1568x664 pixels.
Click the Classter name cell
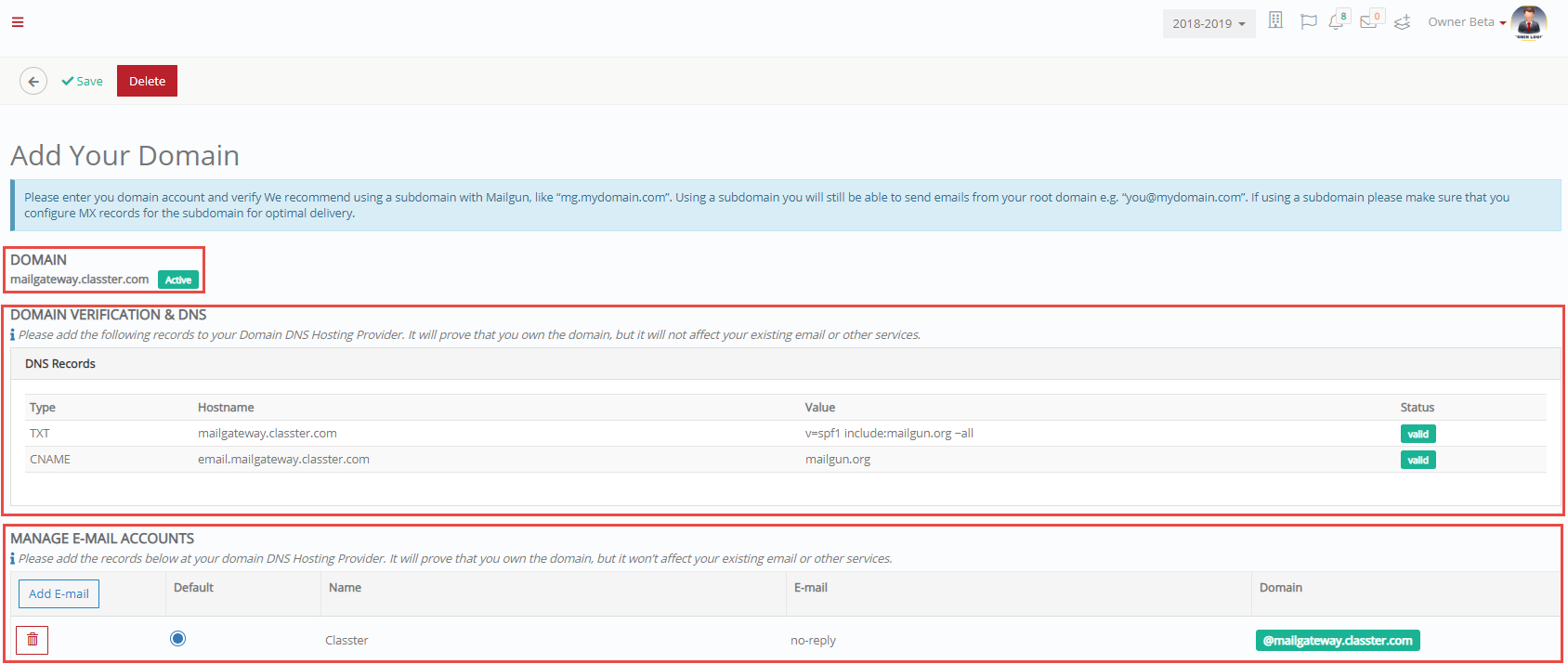click(x=346, y=641)
